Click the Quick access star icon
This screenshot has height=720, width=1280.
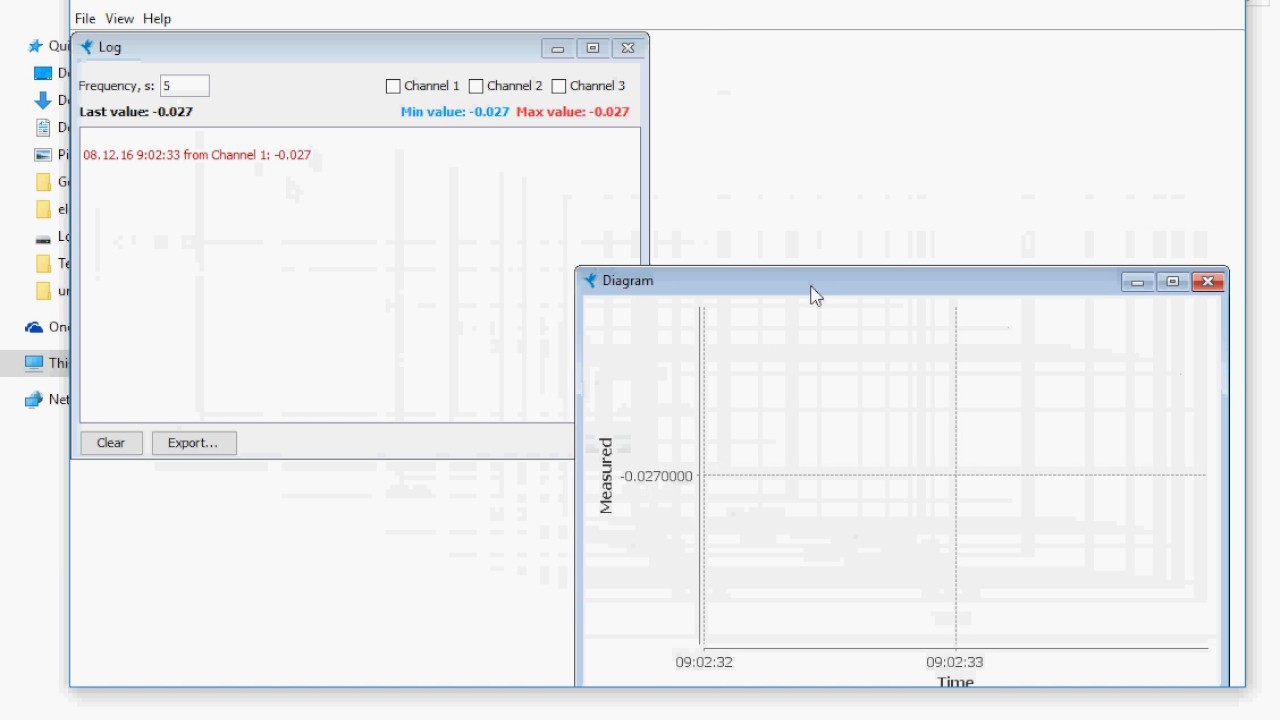(x=36, y=46)
